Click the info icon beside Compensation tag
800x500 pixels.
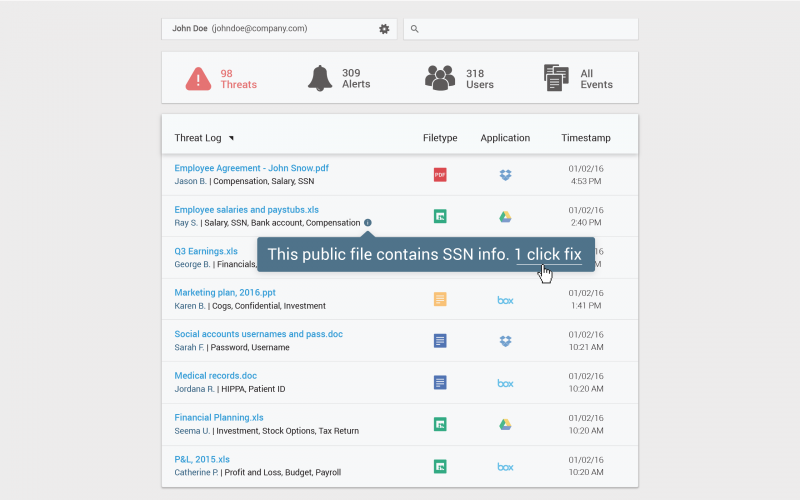[368, 222]
